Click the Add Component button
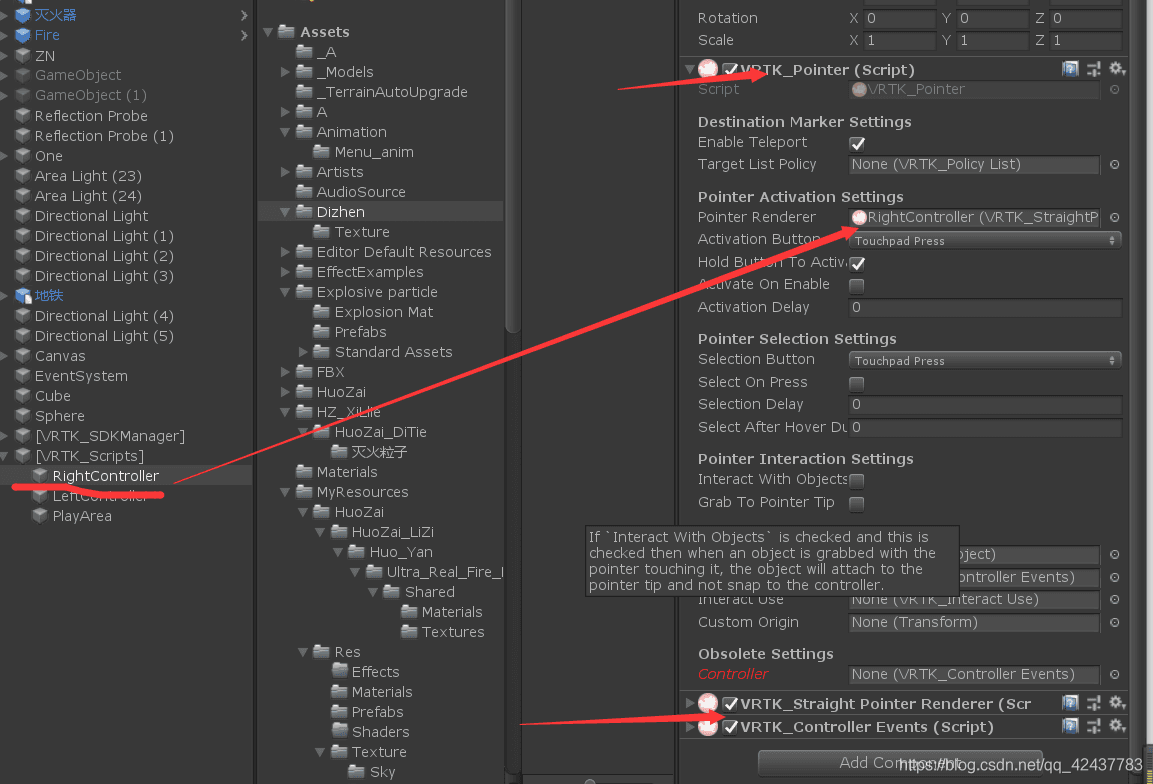 [x=899, y=763]
